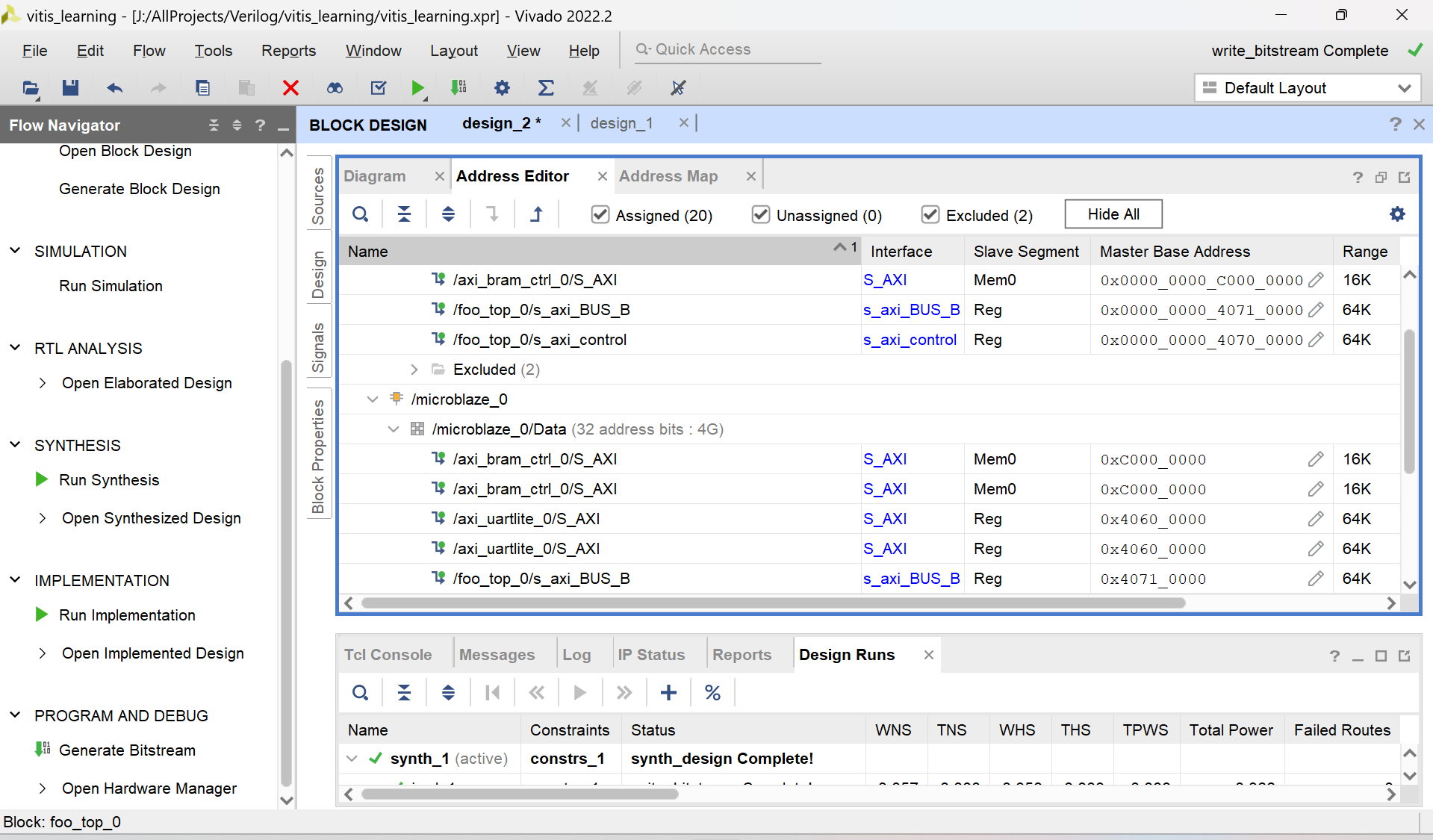Click the Save project icon in toolbar
The image size is (1433, 840).
pos(70,88)
